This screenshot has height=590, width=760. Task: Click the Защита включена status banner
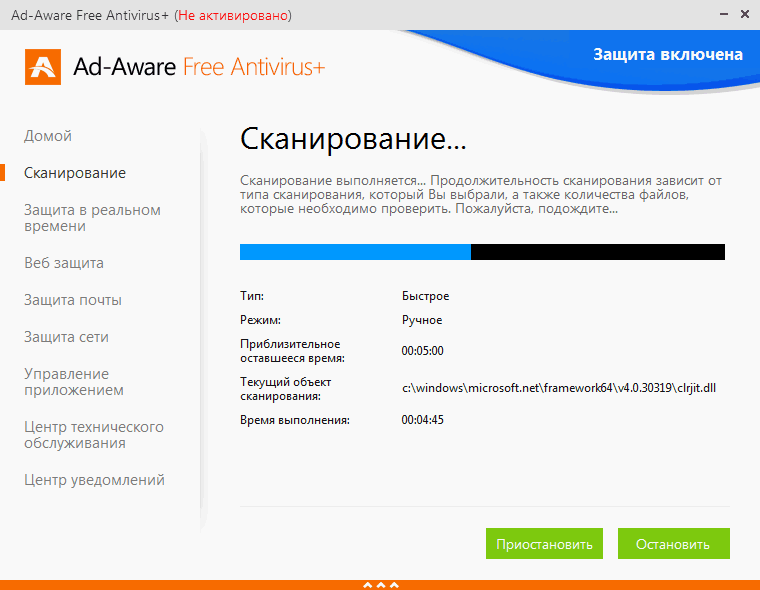[668, 54]
